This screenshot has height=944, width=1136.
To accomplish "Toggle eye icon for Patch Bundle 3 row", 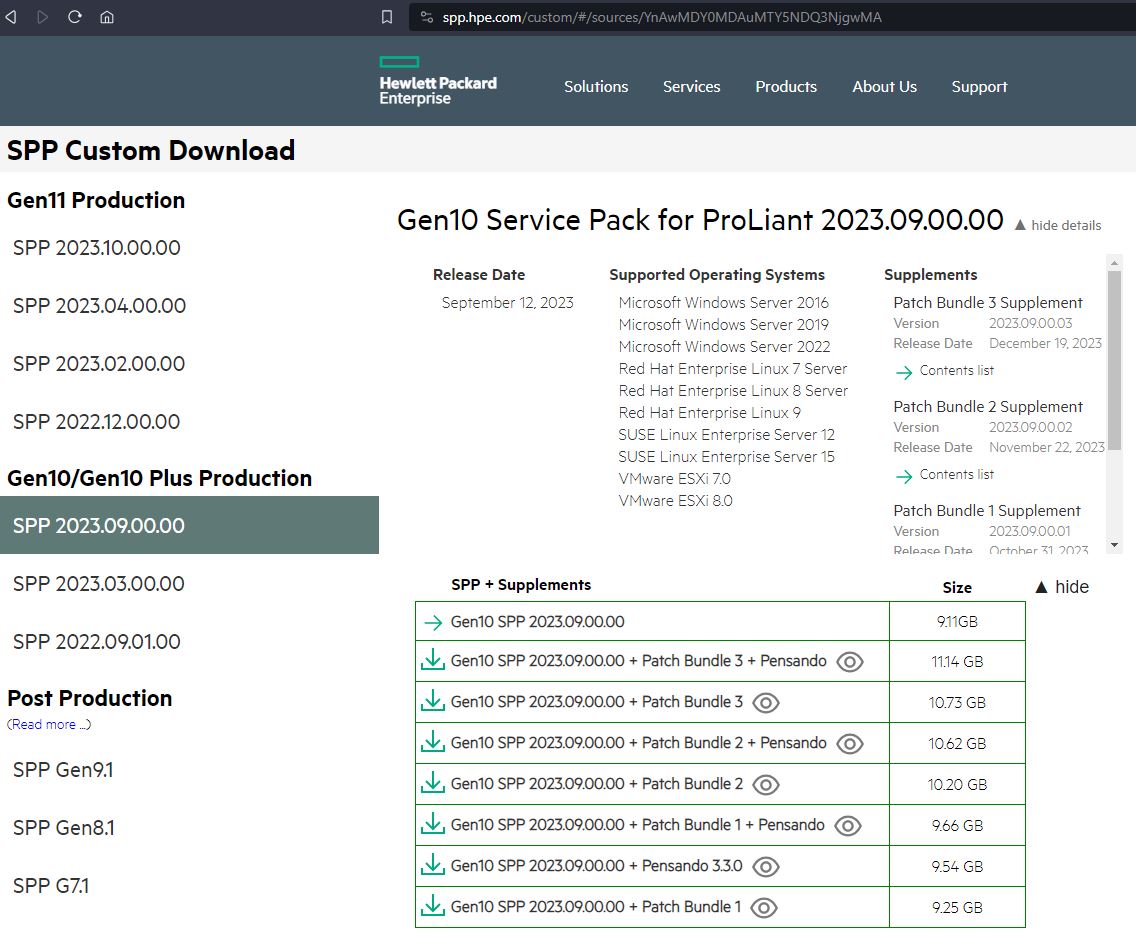I will click(x=765, y=703).
